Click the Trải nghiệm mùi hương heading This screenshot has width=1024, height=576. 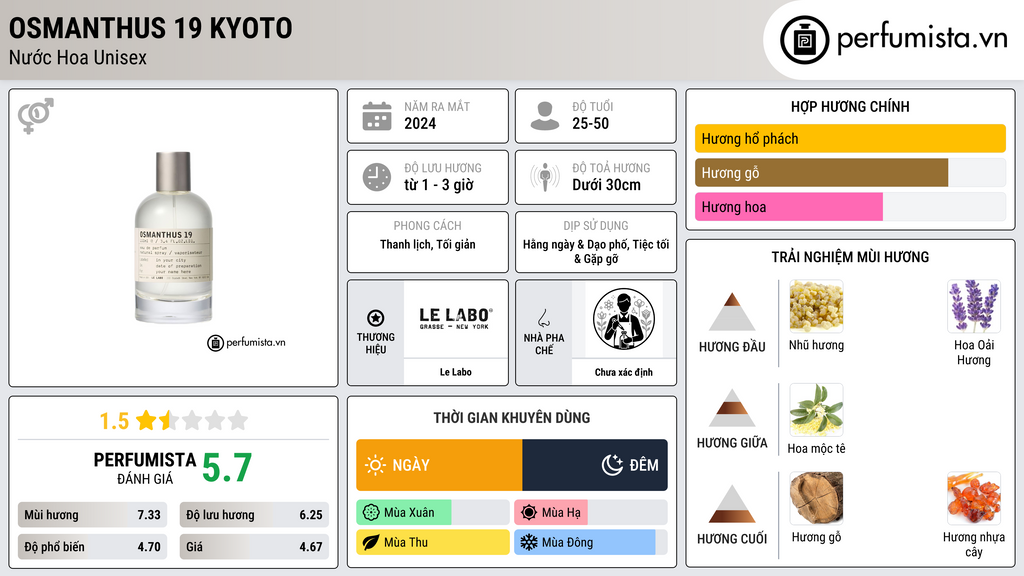pos(850,257)
